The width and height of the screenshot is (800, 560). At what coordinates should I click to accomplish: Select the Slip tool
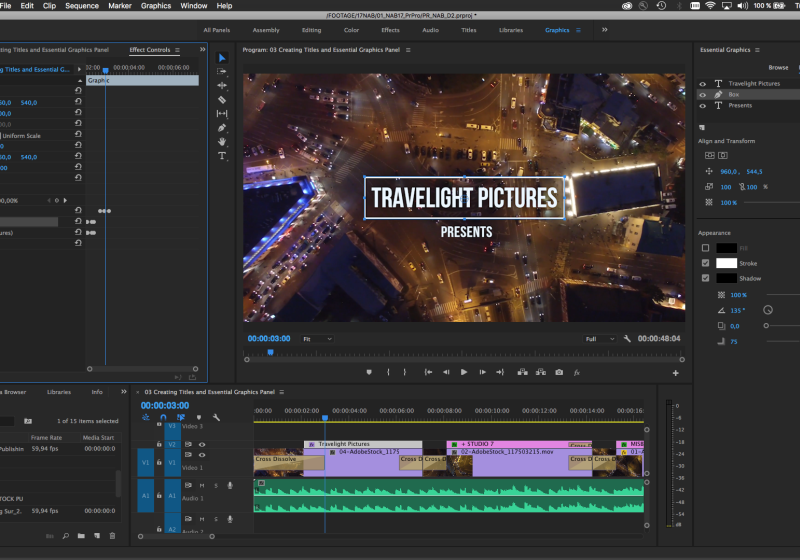pyautogui.click(x=222, y=113)
